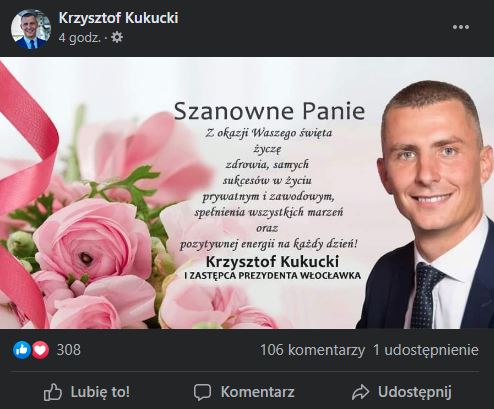Open Krzysztof Kukucki's profile picture
The width and height of the screenshot is (494, 409).
(31, 29)
